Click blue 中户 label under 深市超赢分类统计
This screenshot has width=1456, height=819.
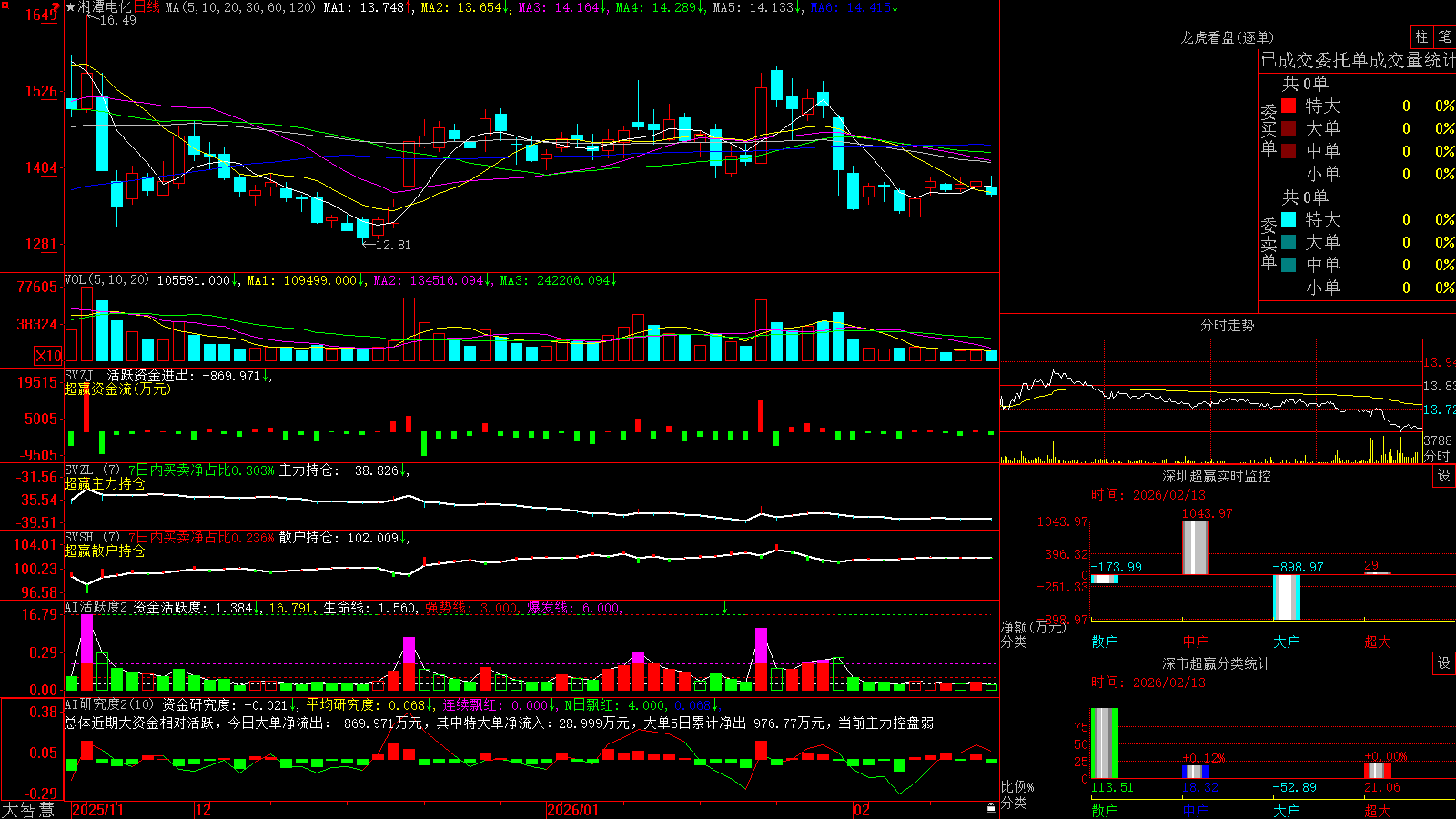[x=1196, y=811]
